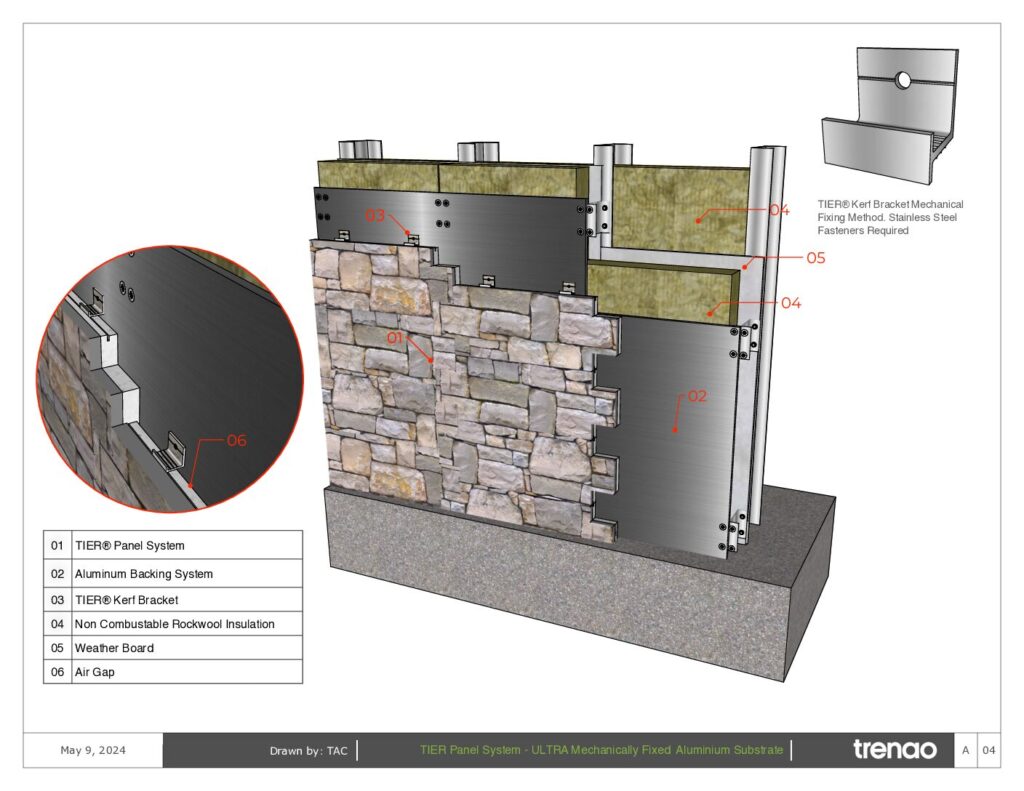Click the 05 weather board callout
1024x791 pixels.
click(x=816, y=258)
